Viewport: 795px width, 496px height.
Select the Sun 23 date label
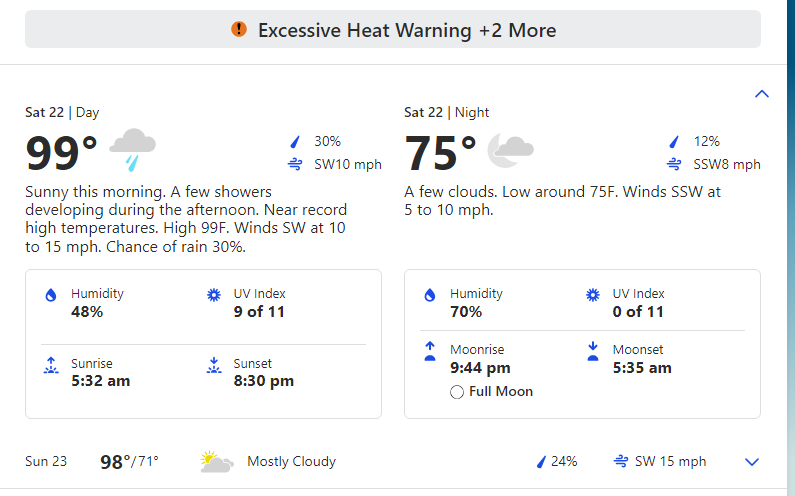pyautogui.click(x=46, y=461)
